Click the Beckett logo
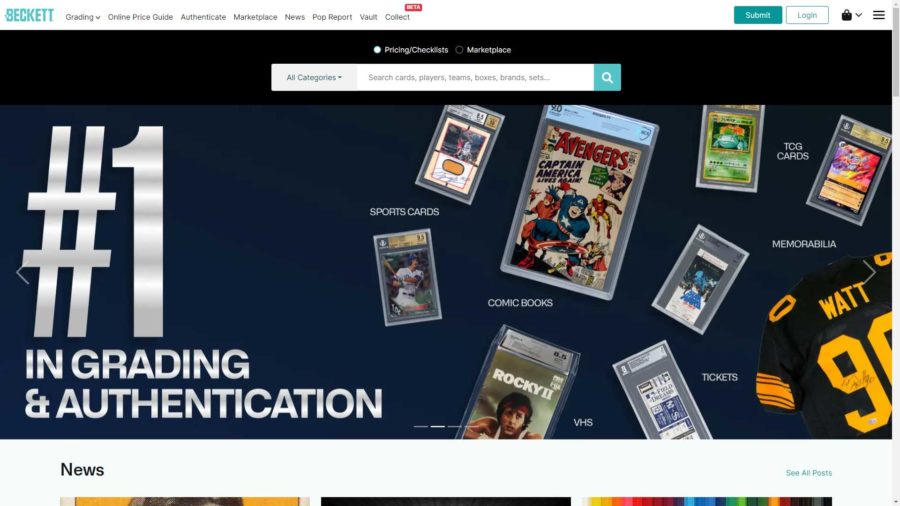Image resolution: width=900 pixels, height=506 pixels. pos(29,15)
